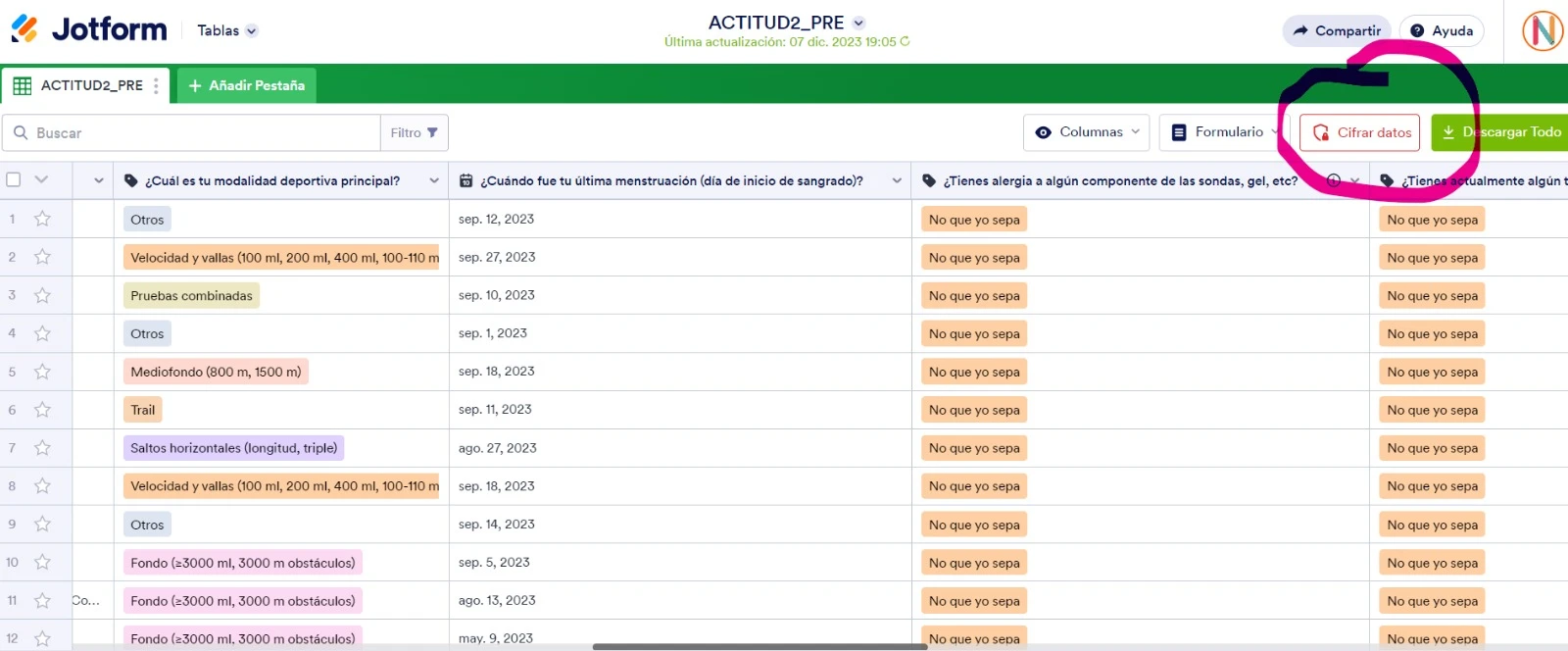Click the Cifrar datos button
Viewport: 1568px width, 651px height.
point(1360,132)
